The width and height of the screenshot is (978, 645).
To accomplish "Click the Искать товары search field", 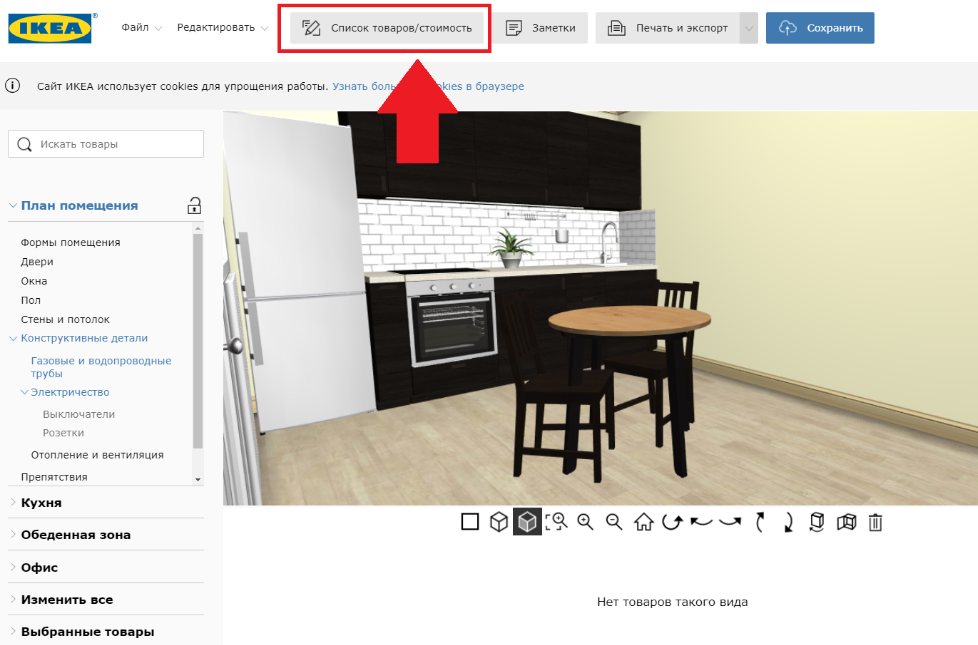I will (106, 144).
